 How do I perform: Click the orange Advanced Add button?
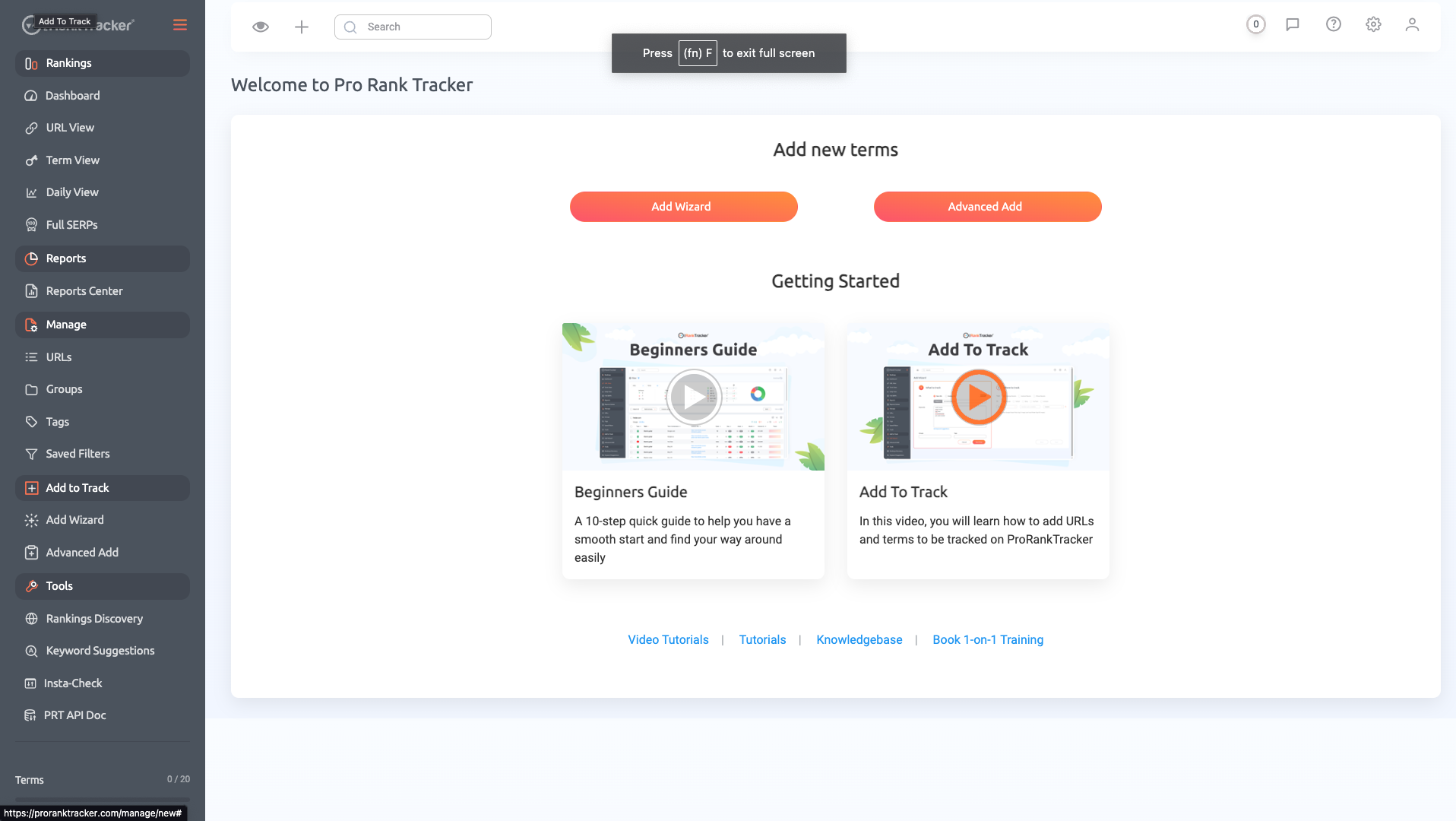point(987,207)
